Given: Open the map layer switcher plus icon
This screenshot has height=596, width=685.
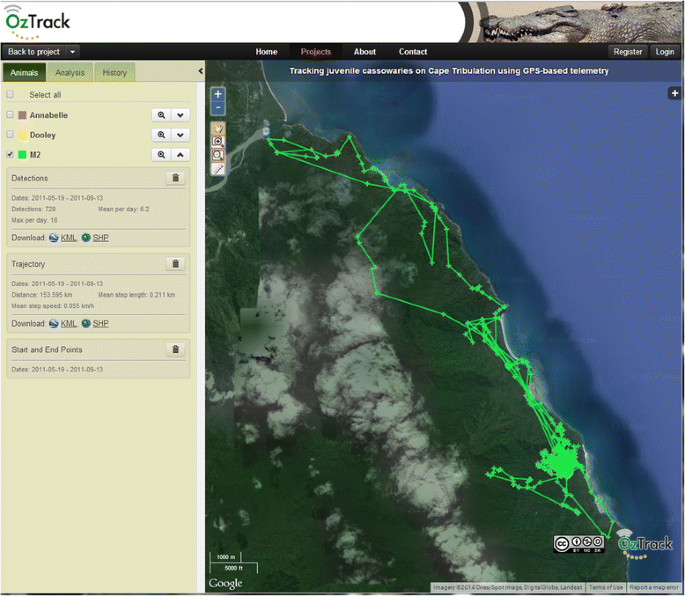Looking at the screenshot, I should [x=675, y=93].
